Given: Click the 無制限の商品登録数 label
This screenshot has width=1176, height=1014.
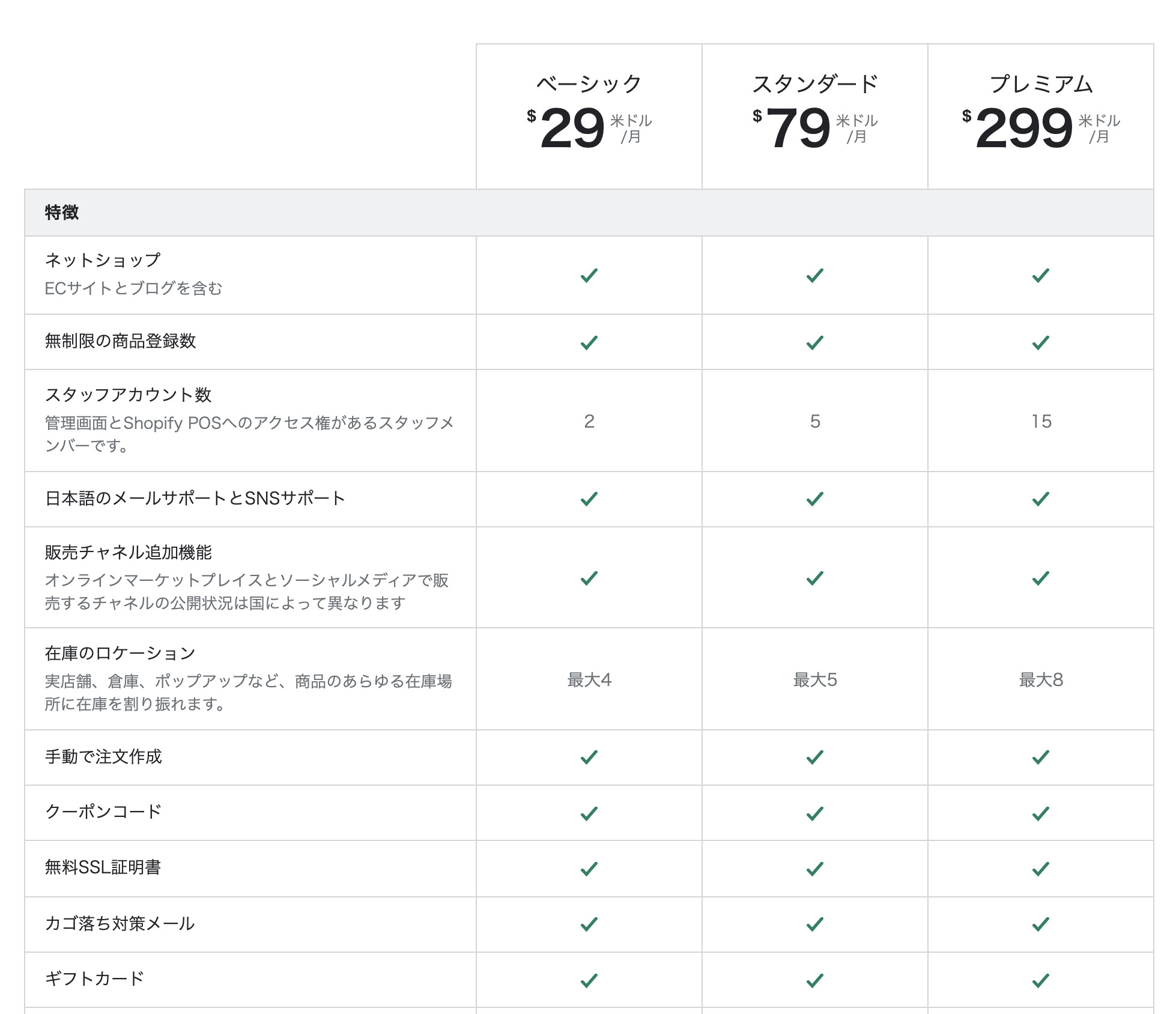Looking at the screenshot, I should [120, 341].
